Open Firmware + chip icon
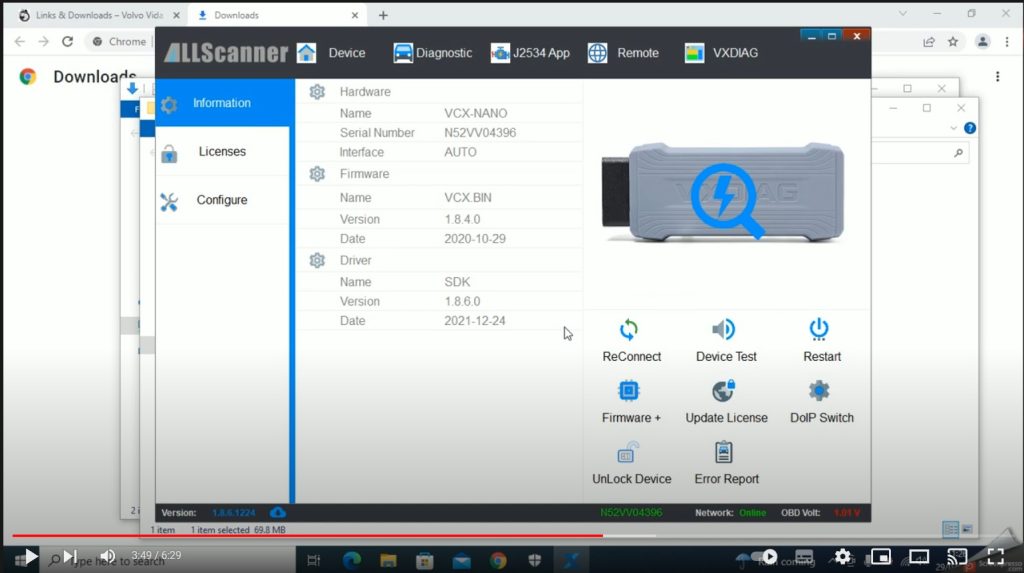Screen dimensions: 1024x573 (628, 391)
